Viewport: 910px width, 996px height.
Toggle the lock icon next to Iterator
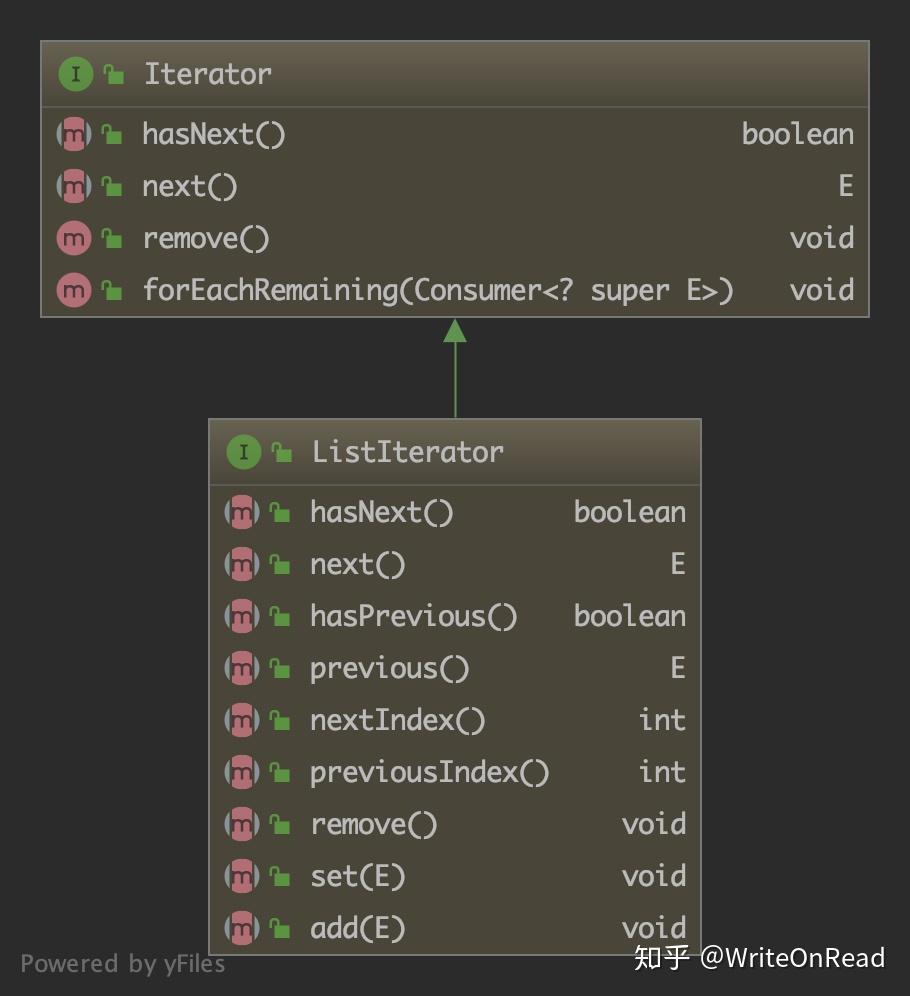[x=113, y=73]
